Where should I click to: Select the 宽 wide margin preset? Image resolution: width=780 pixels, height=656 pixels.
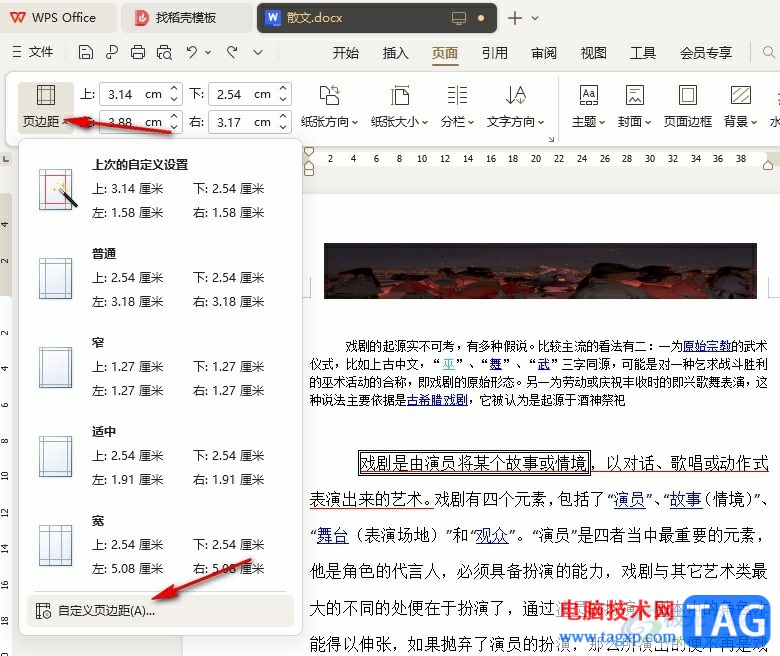point(160,545)
